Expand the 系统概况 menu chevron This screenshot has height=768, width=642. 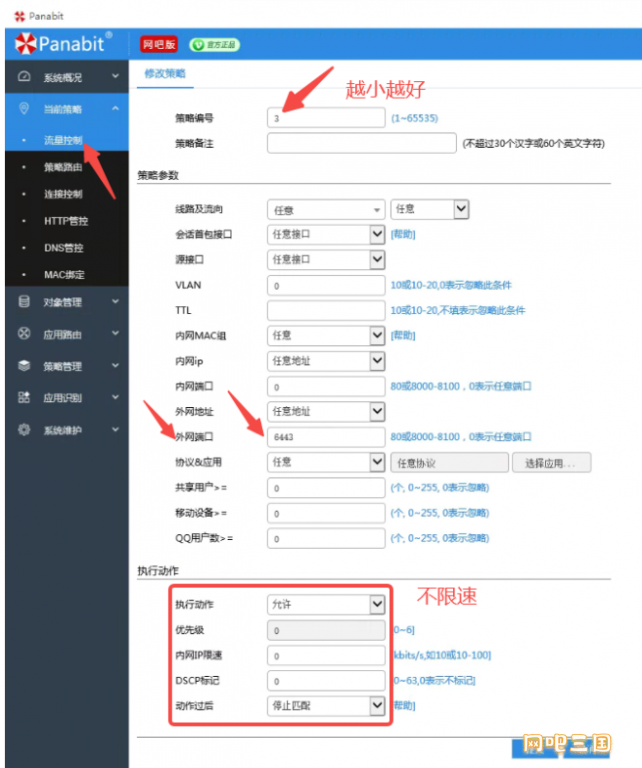point(115,76)
